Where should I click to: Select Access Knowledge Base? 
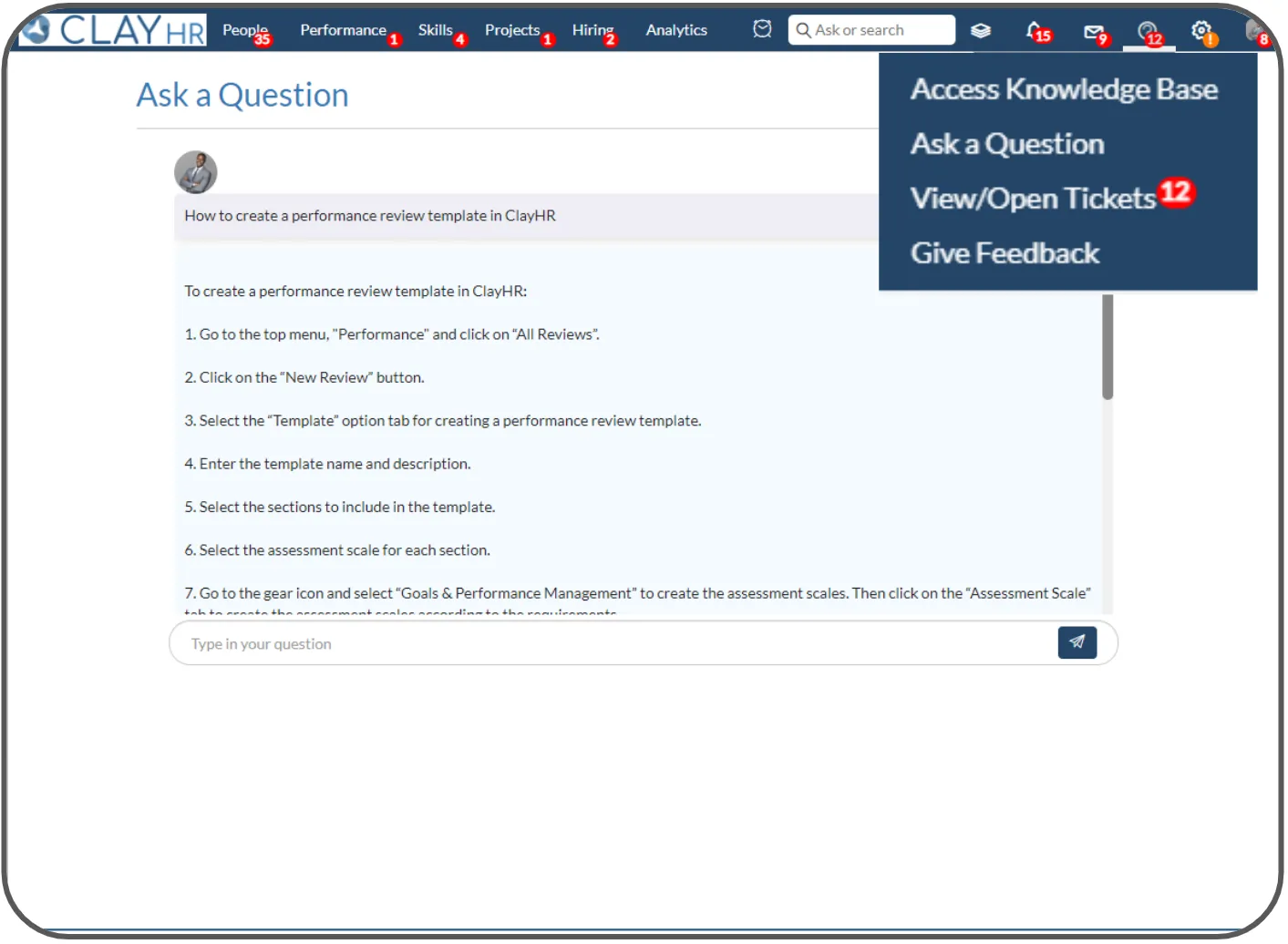coord(1064,89)
